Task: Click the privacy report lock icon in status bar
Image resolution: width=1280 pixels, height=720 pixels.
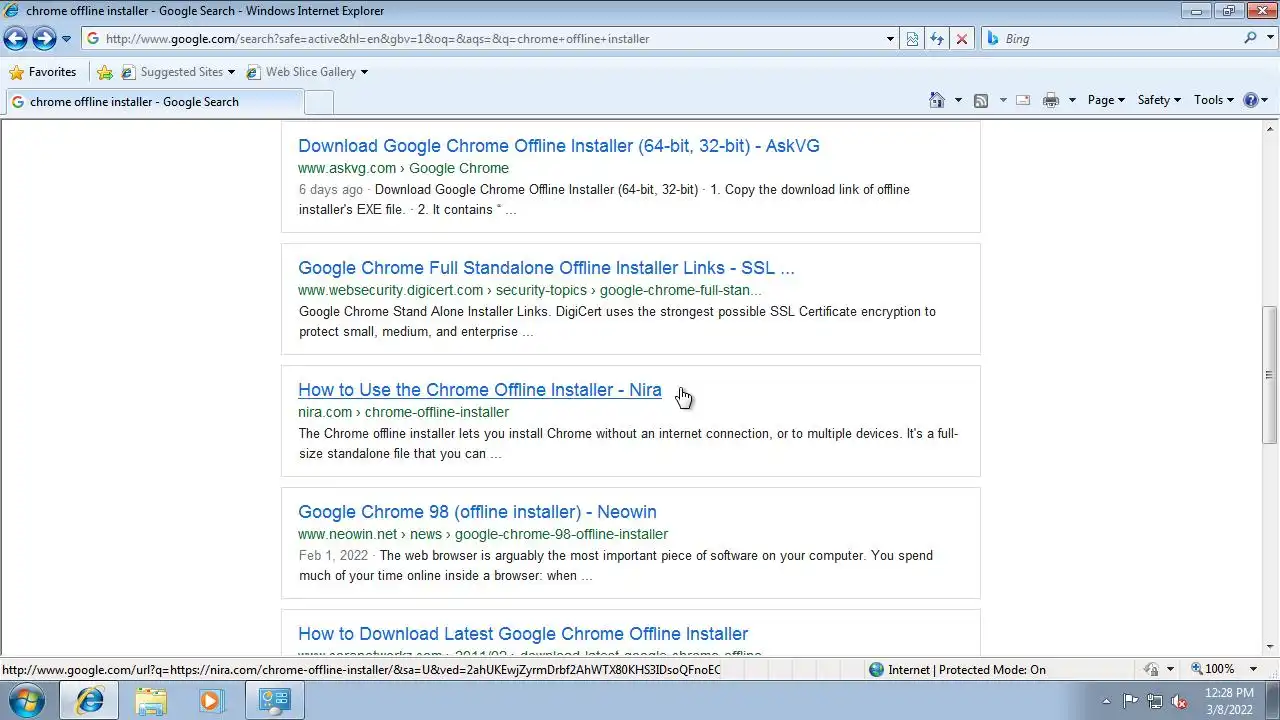Action: [x=1151, y=670]
